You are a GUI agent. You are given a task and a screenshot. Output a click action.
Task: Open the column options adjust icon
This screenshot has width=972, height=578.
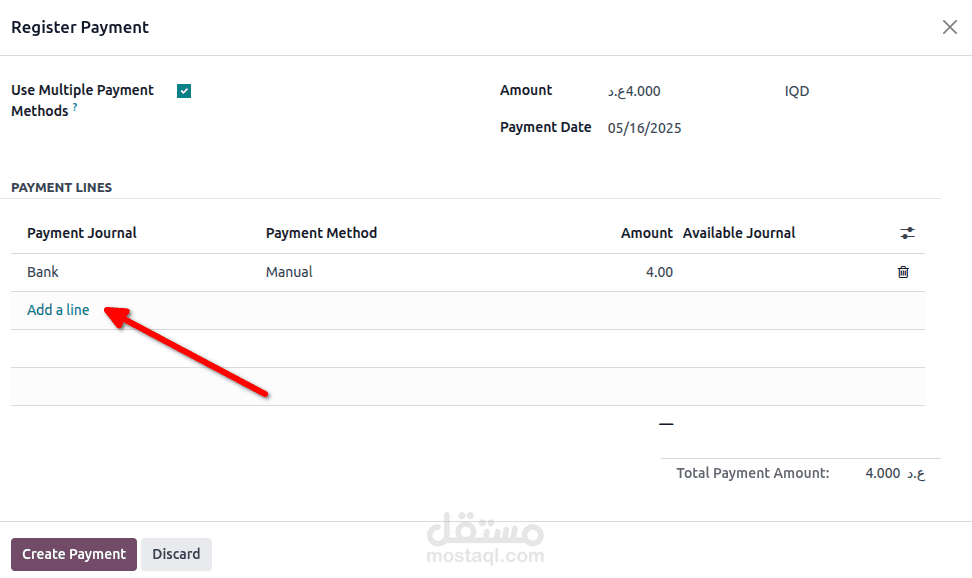pyautogui.click(x=907, y=233)
